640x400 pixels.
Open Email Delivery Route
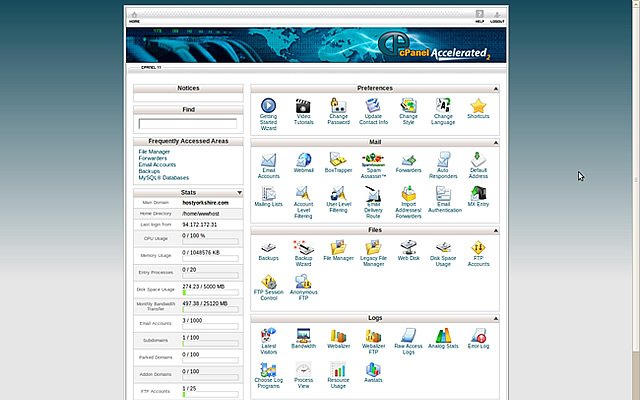[373, 202]
